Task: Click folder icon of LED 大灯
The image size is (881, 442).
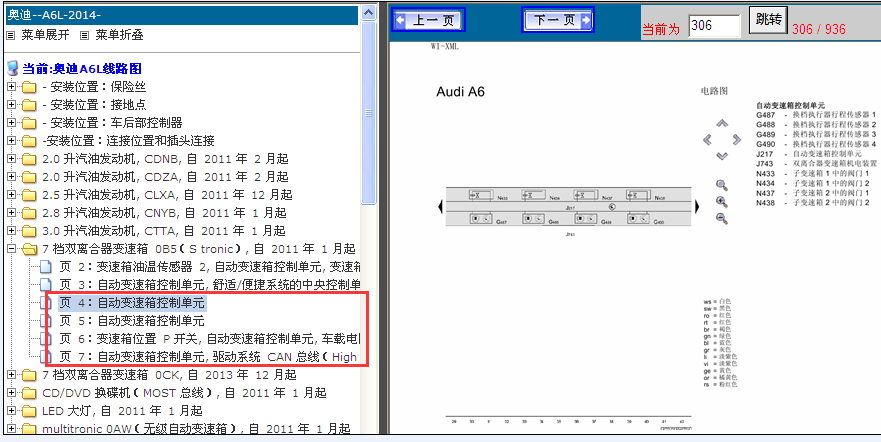Action: [x=29, y=411]
